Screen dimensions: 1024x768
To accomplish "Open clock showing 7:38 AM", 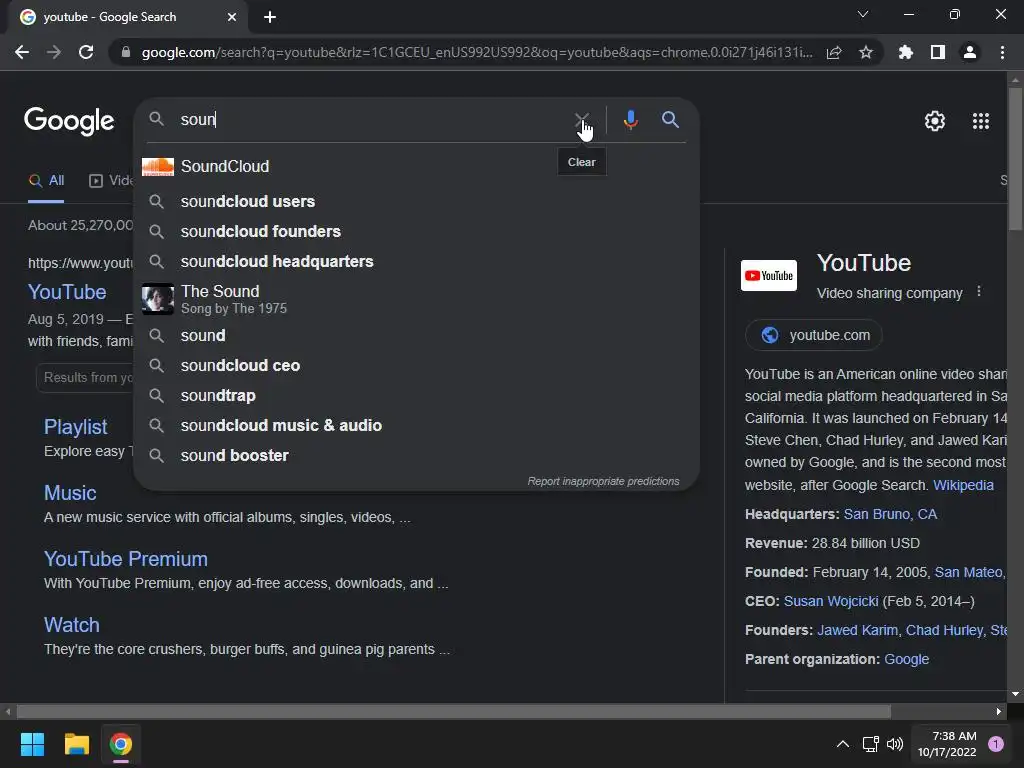I will (947, 744).
